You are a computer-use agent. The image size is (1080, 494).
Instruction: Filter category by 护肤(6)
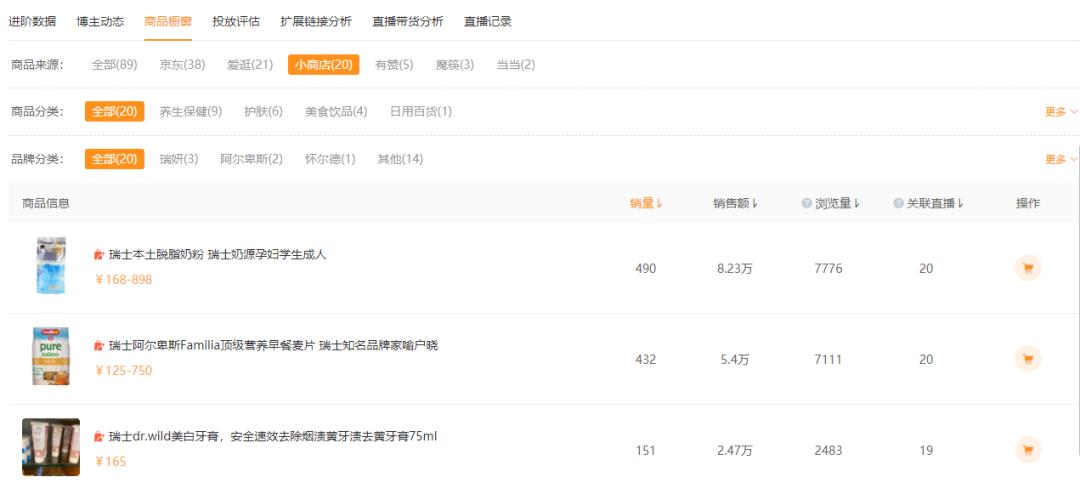tap(263, 112)
